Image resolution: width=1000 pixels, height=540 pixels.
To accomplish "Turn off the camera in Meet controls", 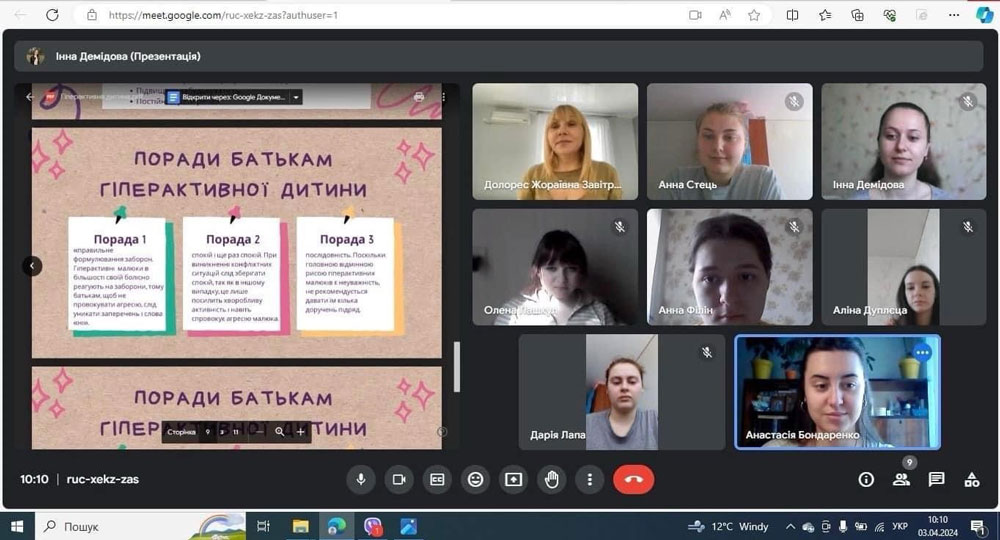I will (x=399, y=479).
